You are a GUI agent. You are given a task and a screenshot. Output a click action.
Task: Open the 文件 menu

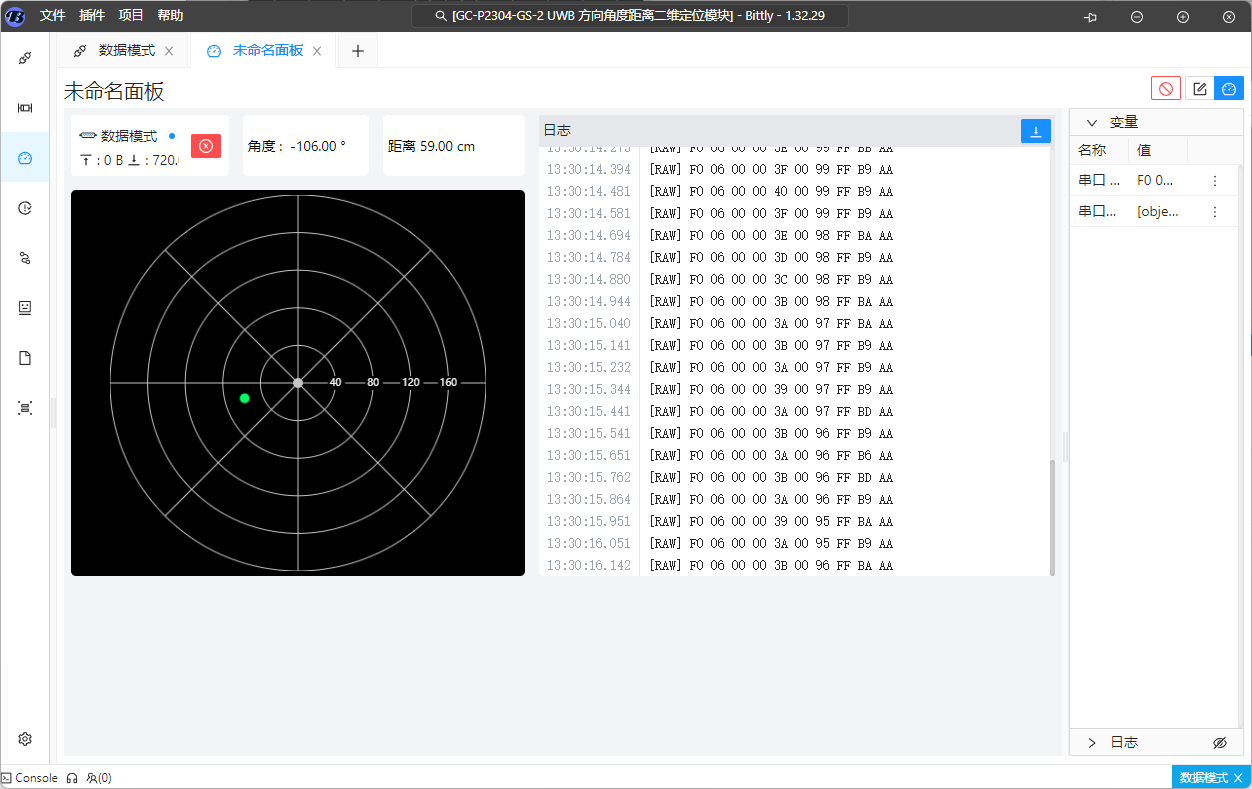click(53, 15)
